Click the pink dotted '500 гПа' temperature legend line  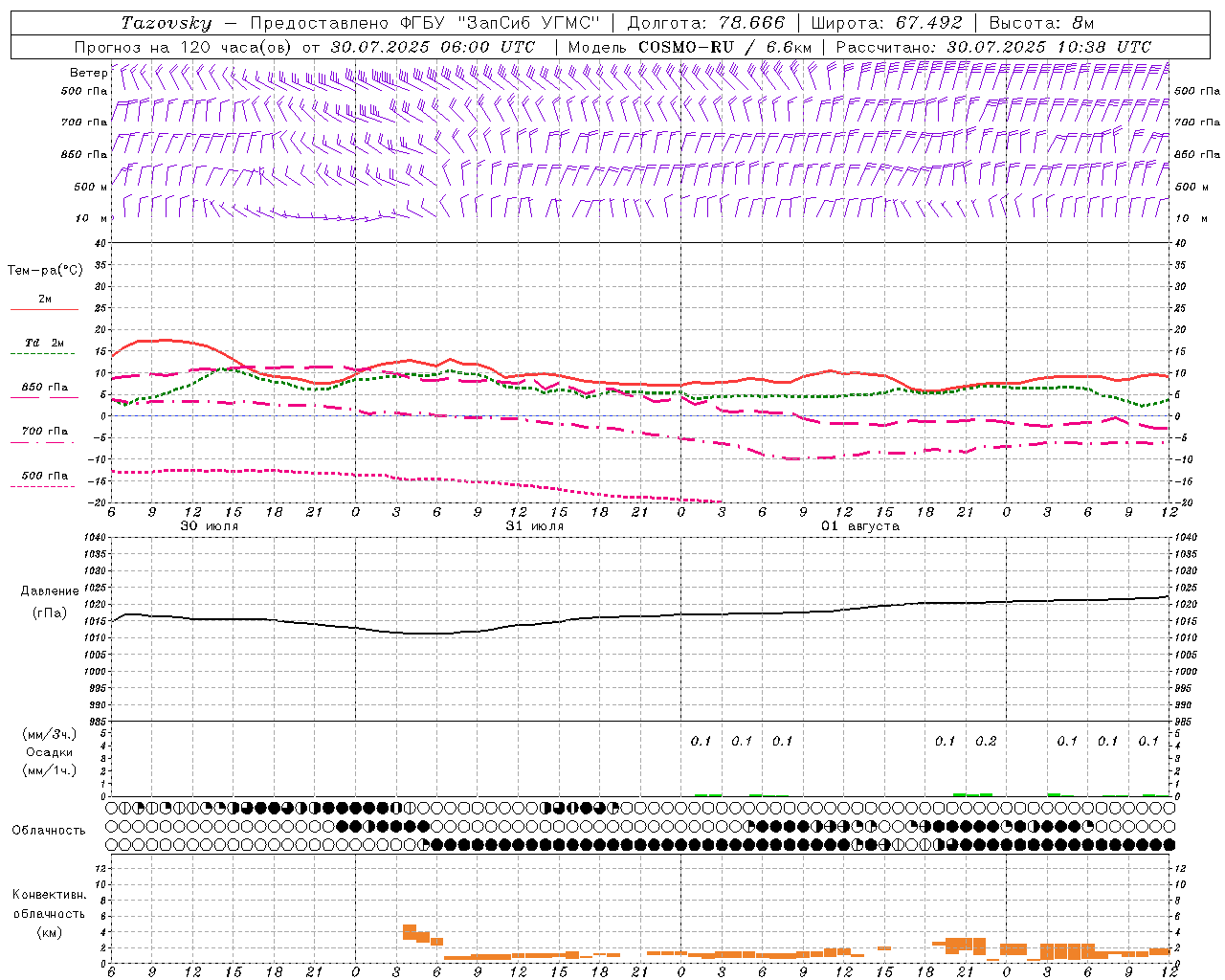(42, 487)
